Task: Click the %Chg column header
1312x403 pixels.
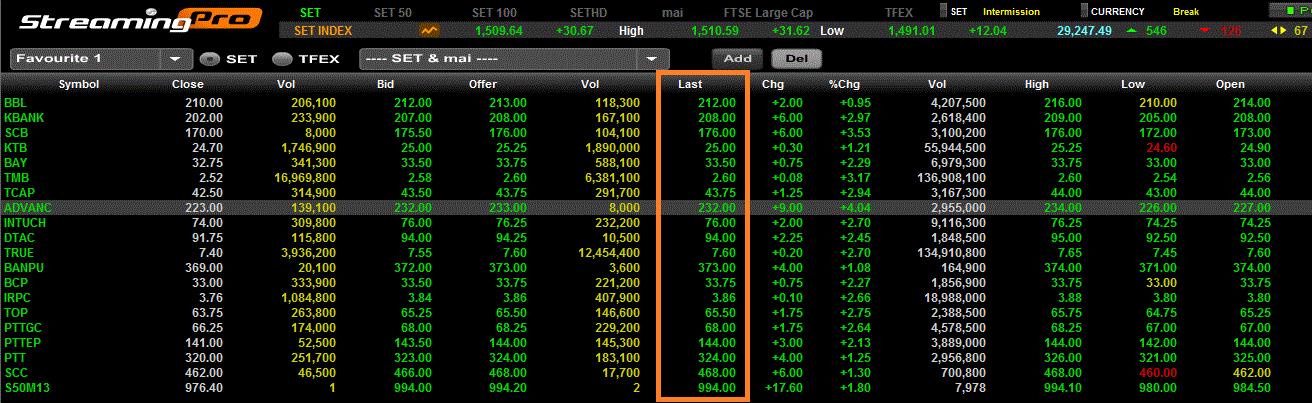Action: 844,85
